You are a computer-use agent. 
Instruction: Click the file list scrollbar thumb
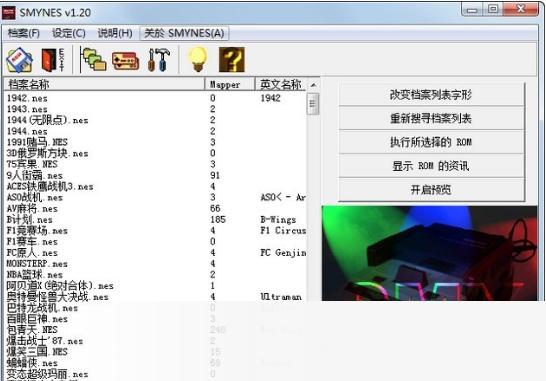click(312, 103)
